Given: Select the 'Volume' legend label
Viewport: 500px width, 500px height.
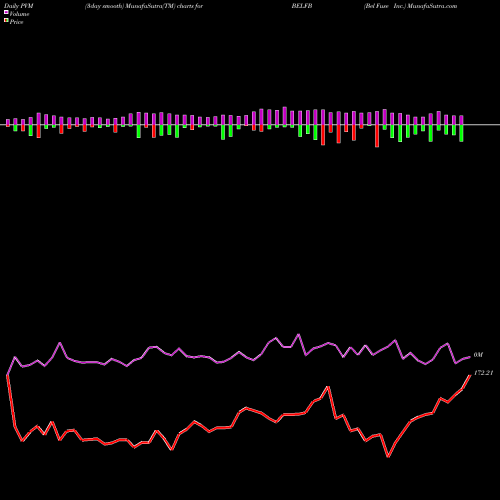Looking at the screenshot, I should [19, 14].
